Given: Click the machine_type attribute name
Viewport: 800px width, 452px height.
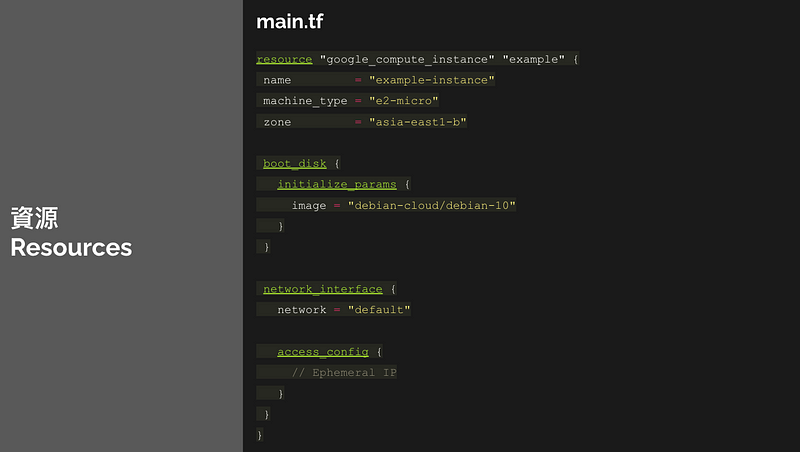Looking at the screenshot, I should (x=305, y=101).
